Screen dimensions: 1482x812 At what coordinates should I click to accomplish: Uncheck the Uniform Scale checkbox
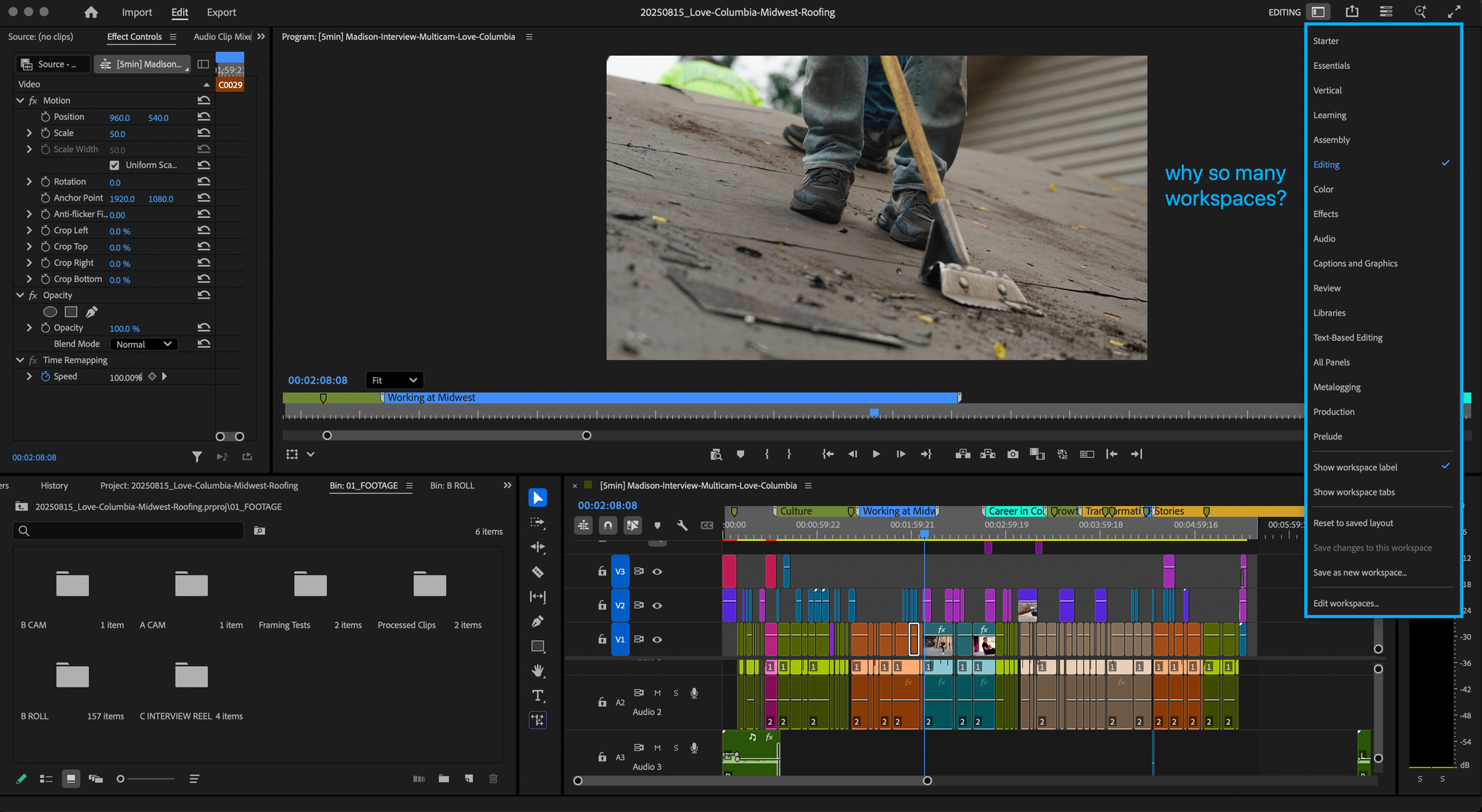[x=114, y=165]
